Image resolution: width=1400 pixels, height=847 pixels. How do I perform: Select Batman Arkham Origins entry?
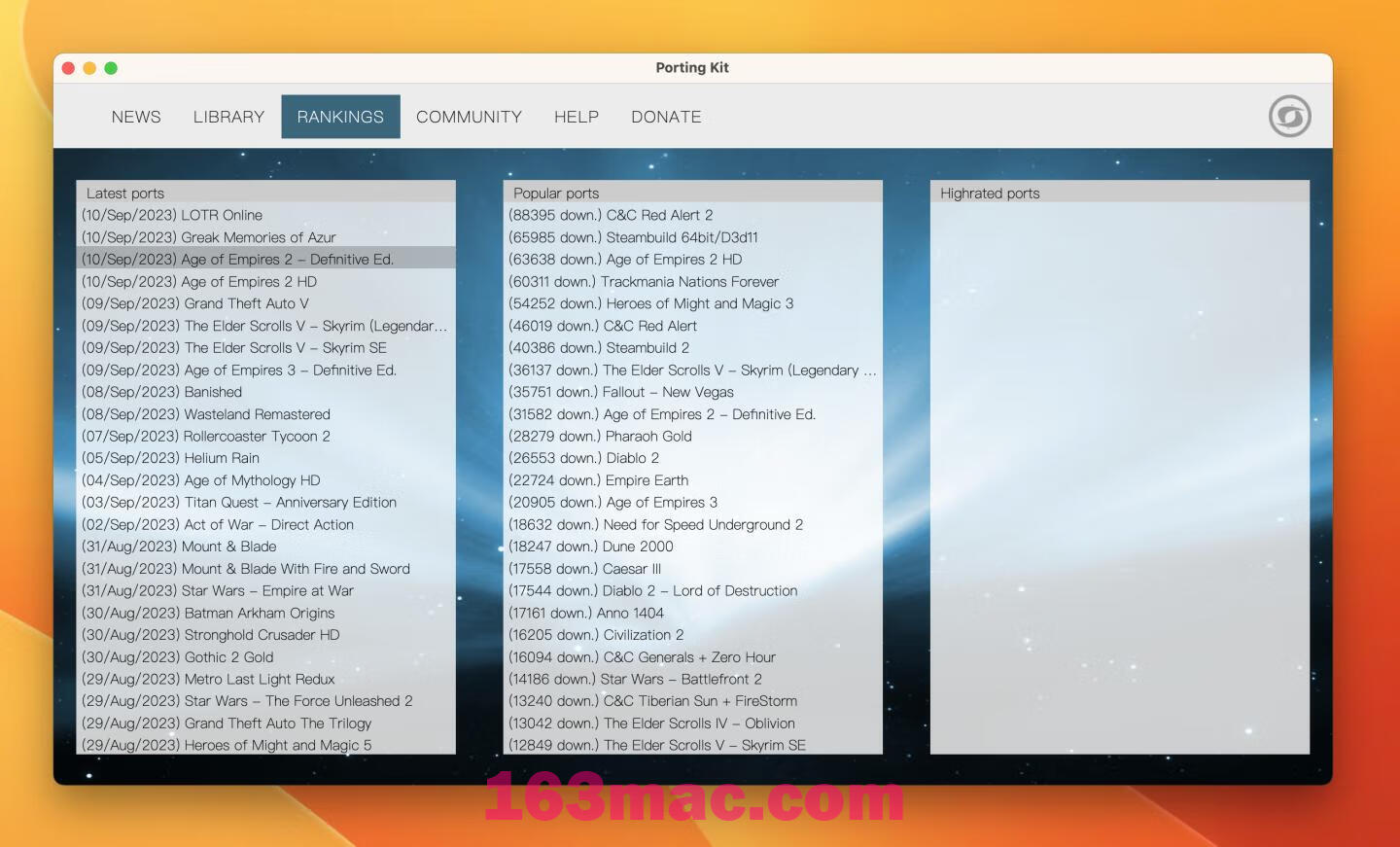point(265,613)
